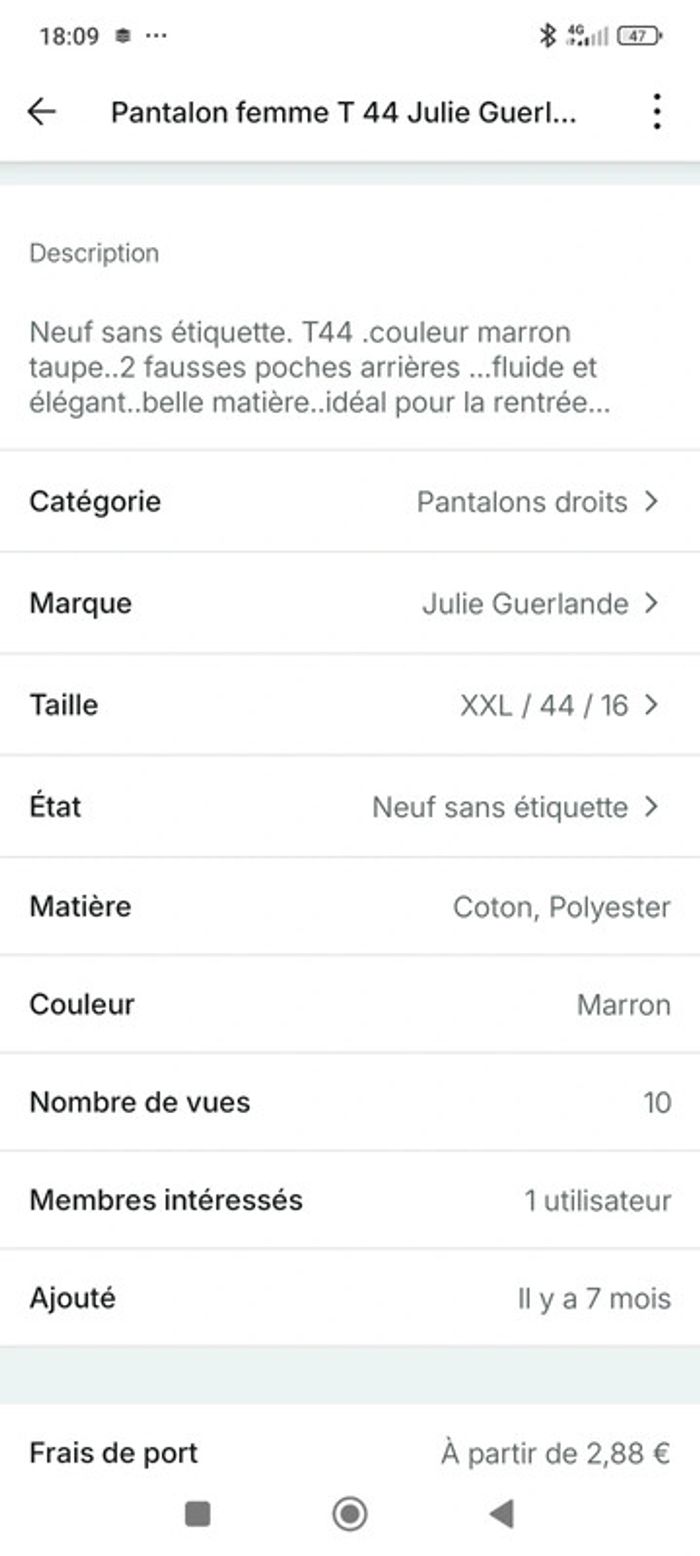700x1556 pixels.
Task: Tap the Android recent apps square
Action: tap(198, 1515)
